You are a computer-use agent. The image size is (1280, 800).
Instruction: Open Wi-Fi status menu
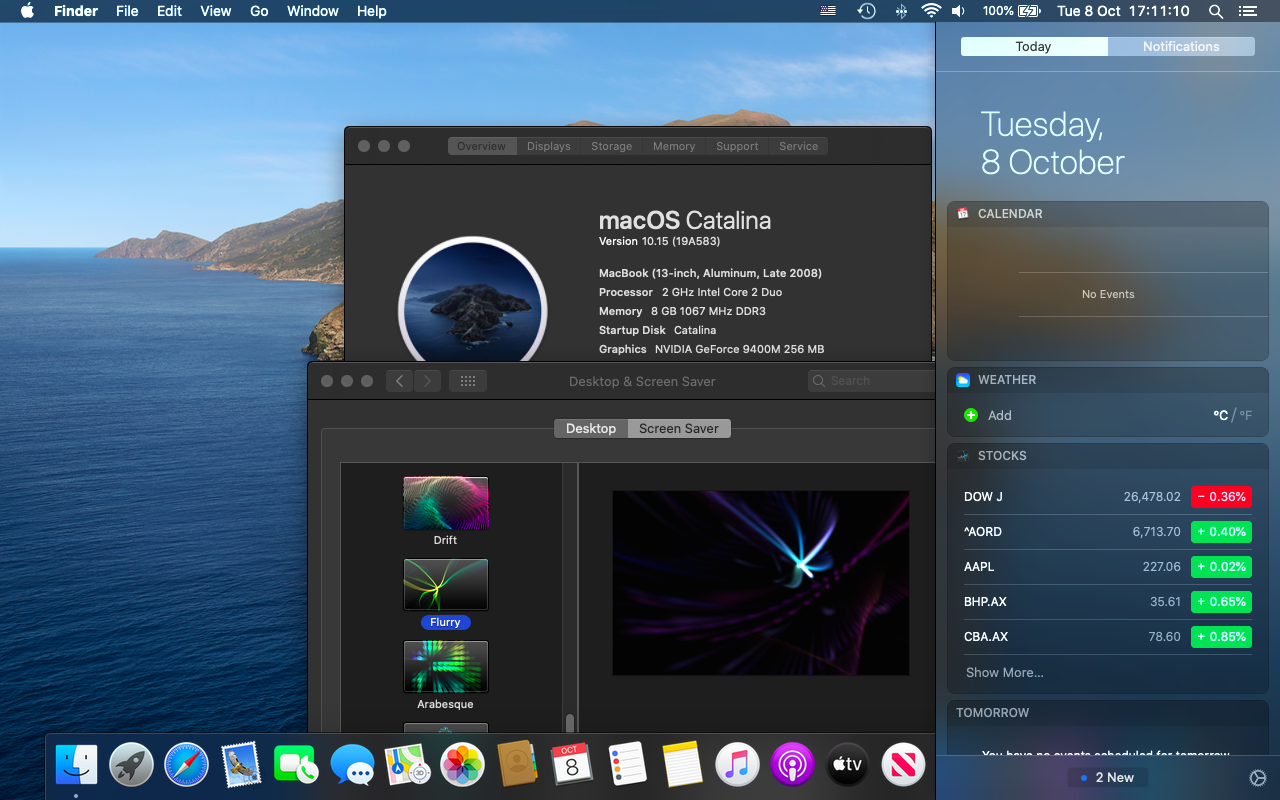931,11
